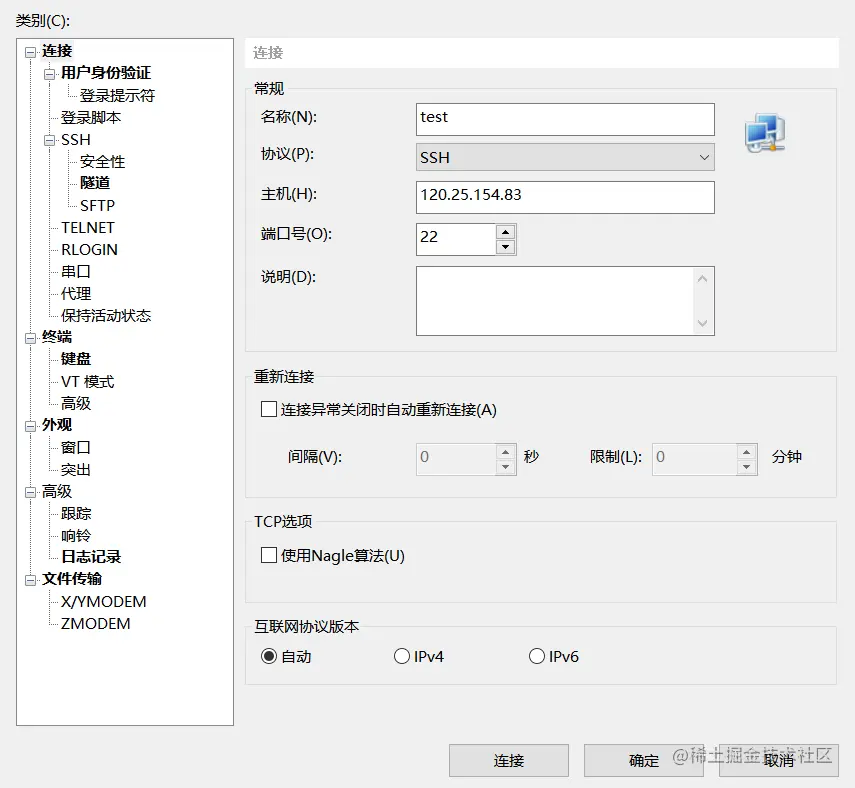This screenshot has width=855, height=788.
Task: Collapse the 外观 tree node
Action: 29,424
